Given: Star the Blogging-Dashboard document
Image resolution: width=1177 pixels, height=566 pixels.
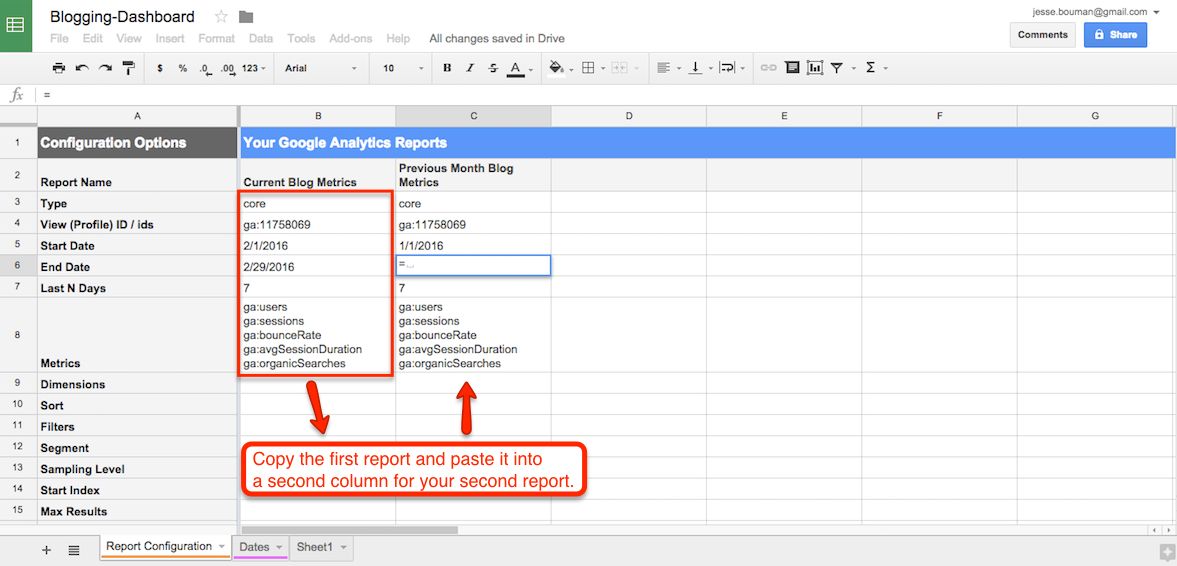Looking at the screenshot, I should [221, 17].
